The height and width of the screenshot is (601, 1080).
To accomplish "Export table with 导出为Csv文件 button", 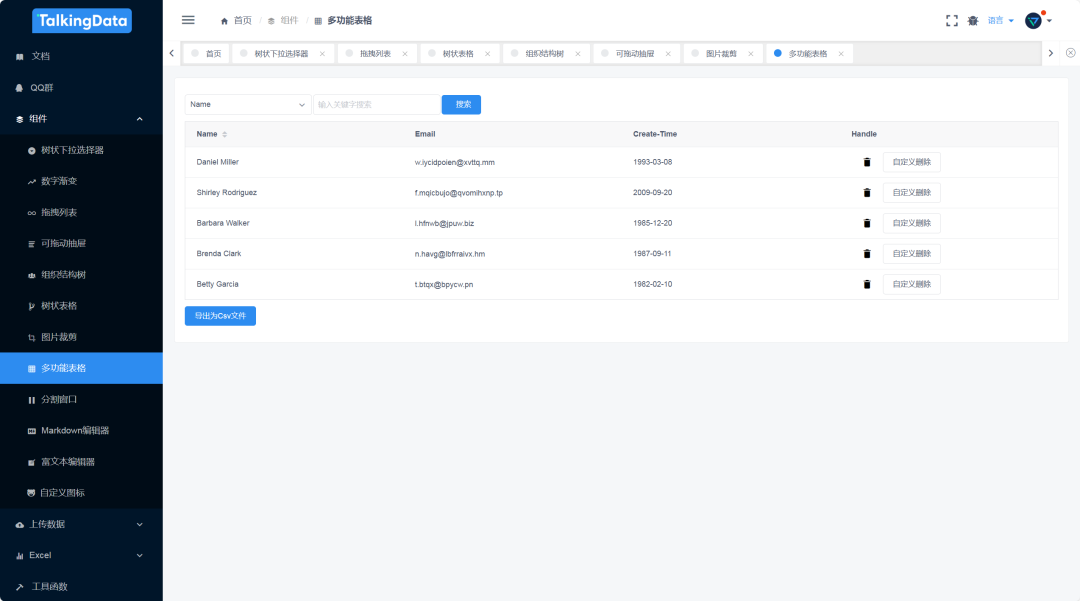I will click(x=220, y=316).
